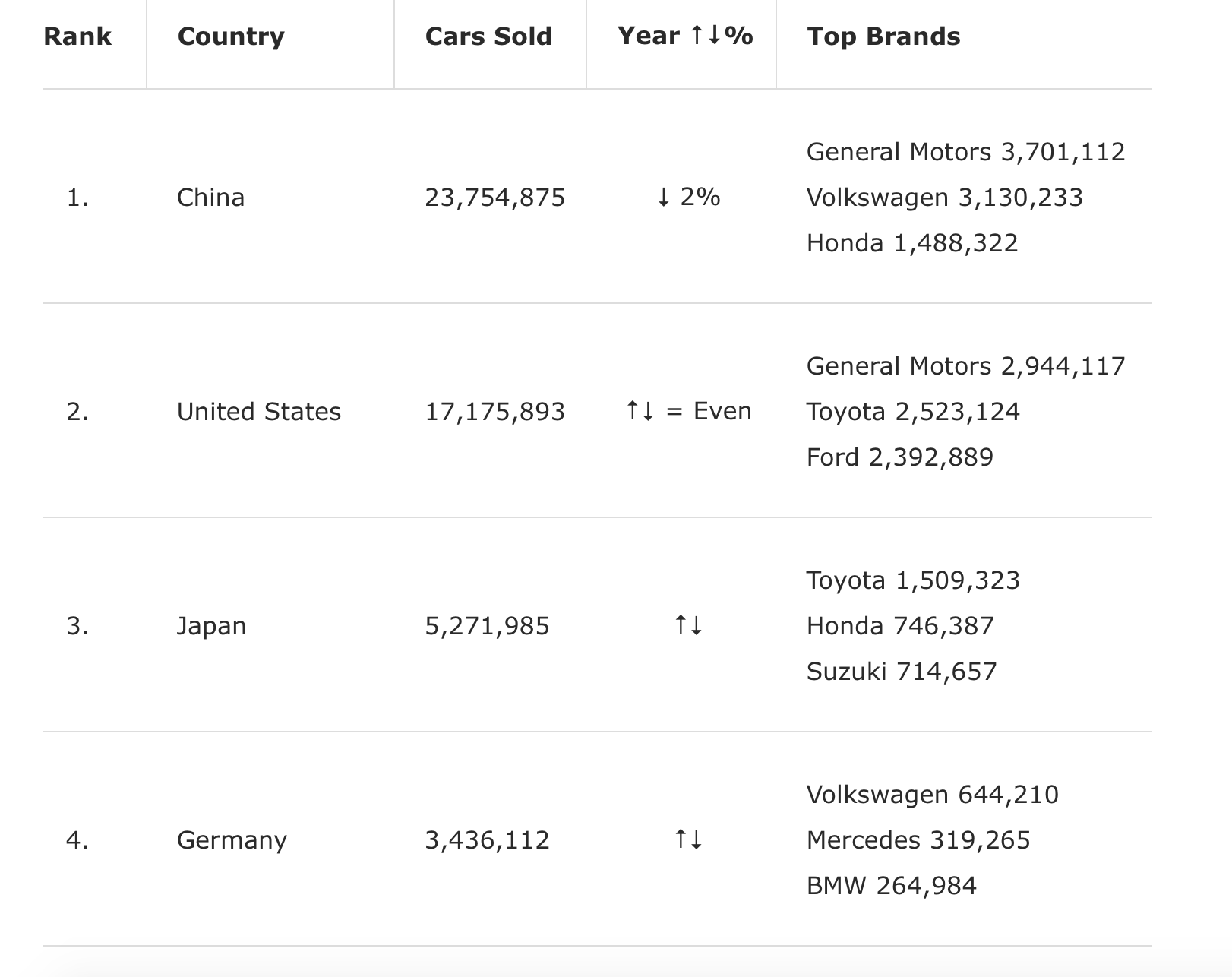The width and height of the screenshot is (1232, 977).
Task: Click the Top Brands column header
Action: (883, 36)
